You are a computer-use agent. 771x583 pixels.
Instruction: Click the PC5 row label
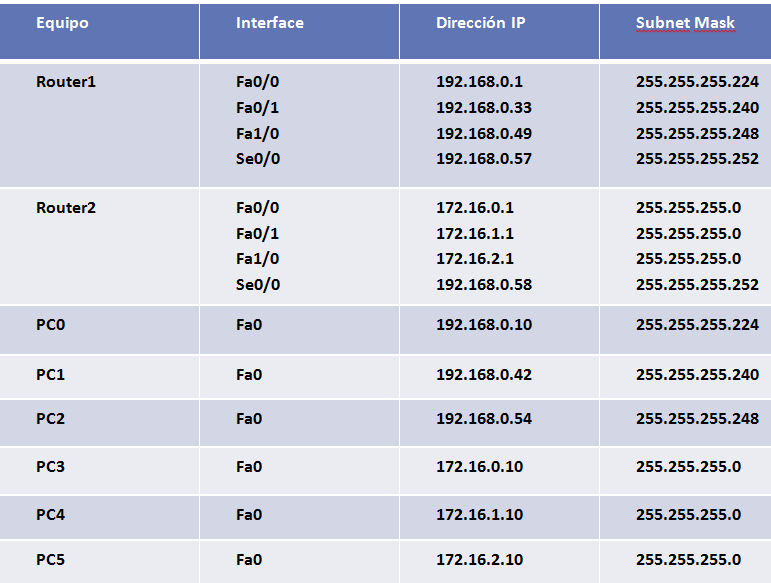pyautogui.click(x=51, y=560)
